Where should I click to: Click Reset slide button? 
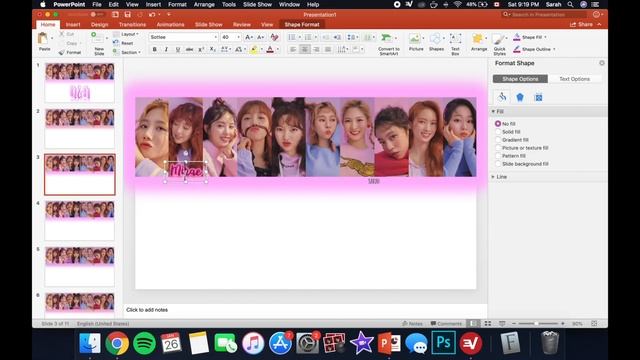point(123,43)
